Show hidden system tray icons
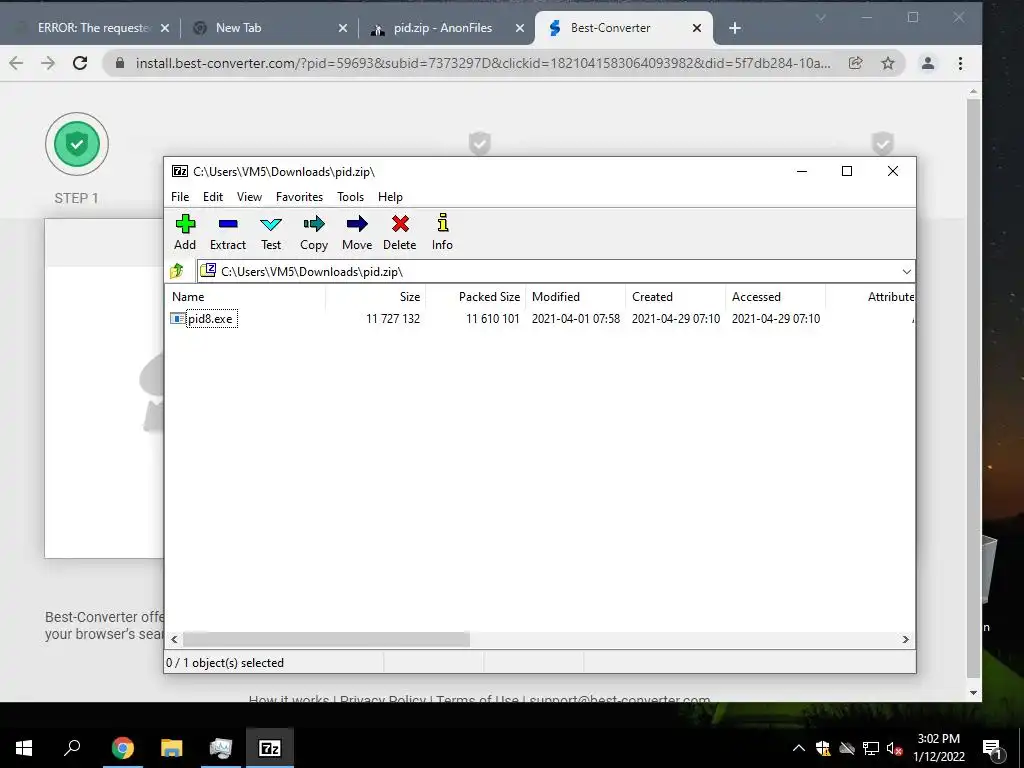This screenshot has width=1024, height=768. coord(799,748)
